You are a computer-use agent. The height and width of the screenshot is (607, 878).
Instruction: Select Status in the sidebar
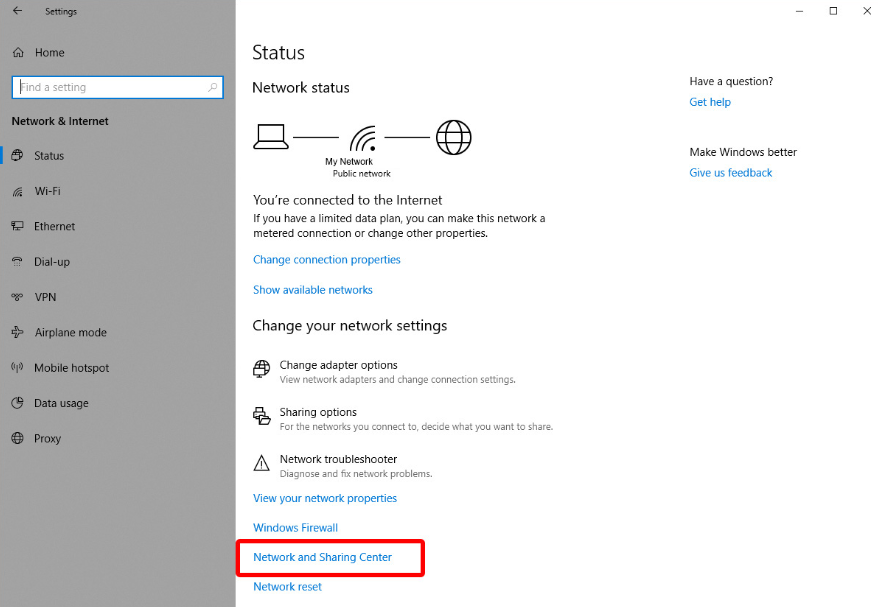tap(48, 156)
